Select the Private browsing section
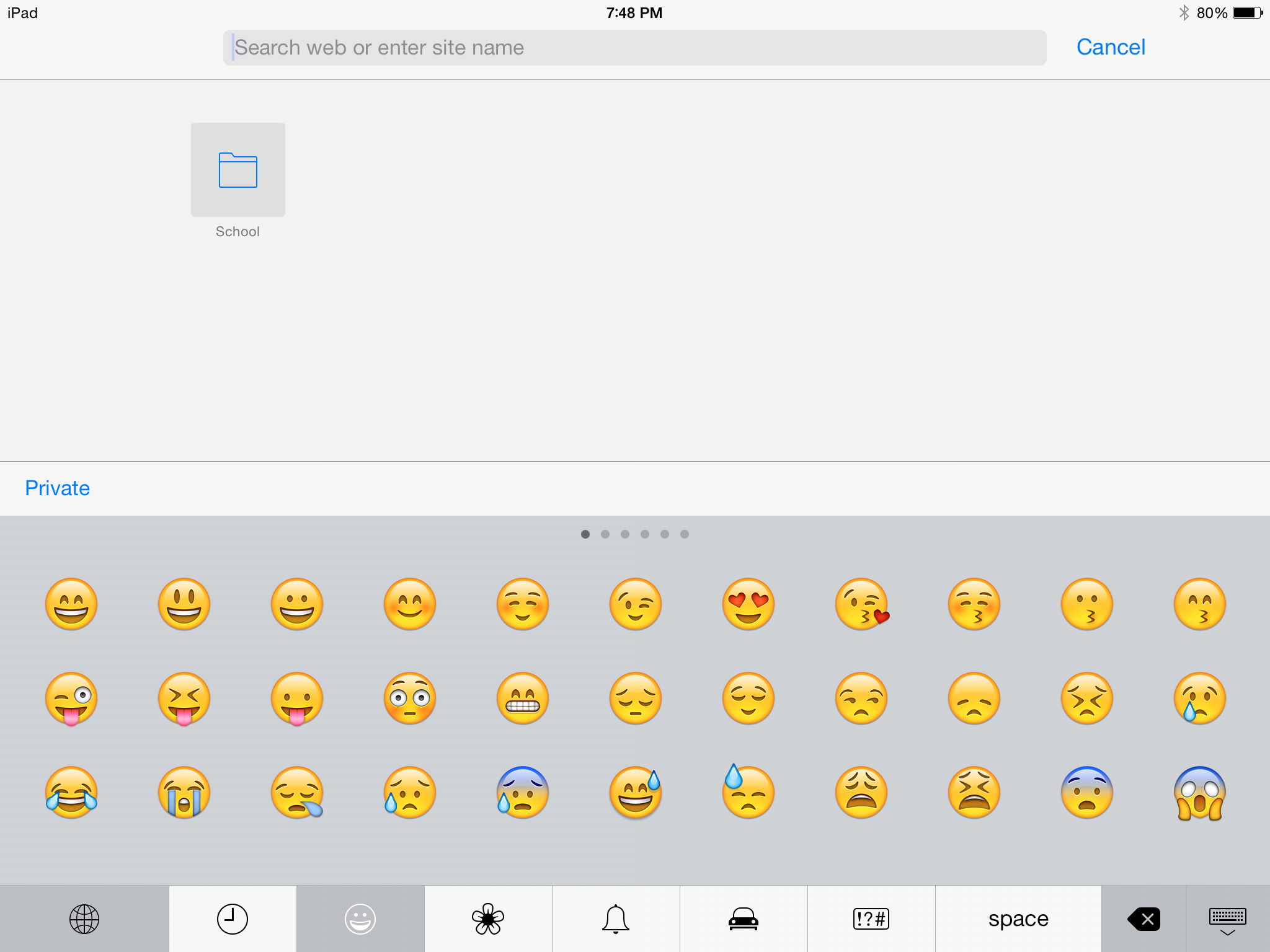The image size is (1270, 952). pos(57,488)
